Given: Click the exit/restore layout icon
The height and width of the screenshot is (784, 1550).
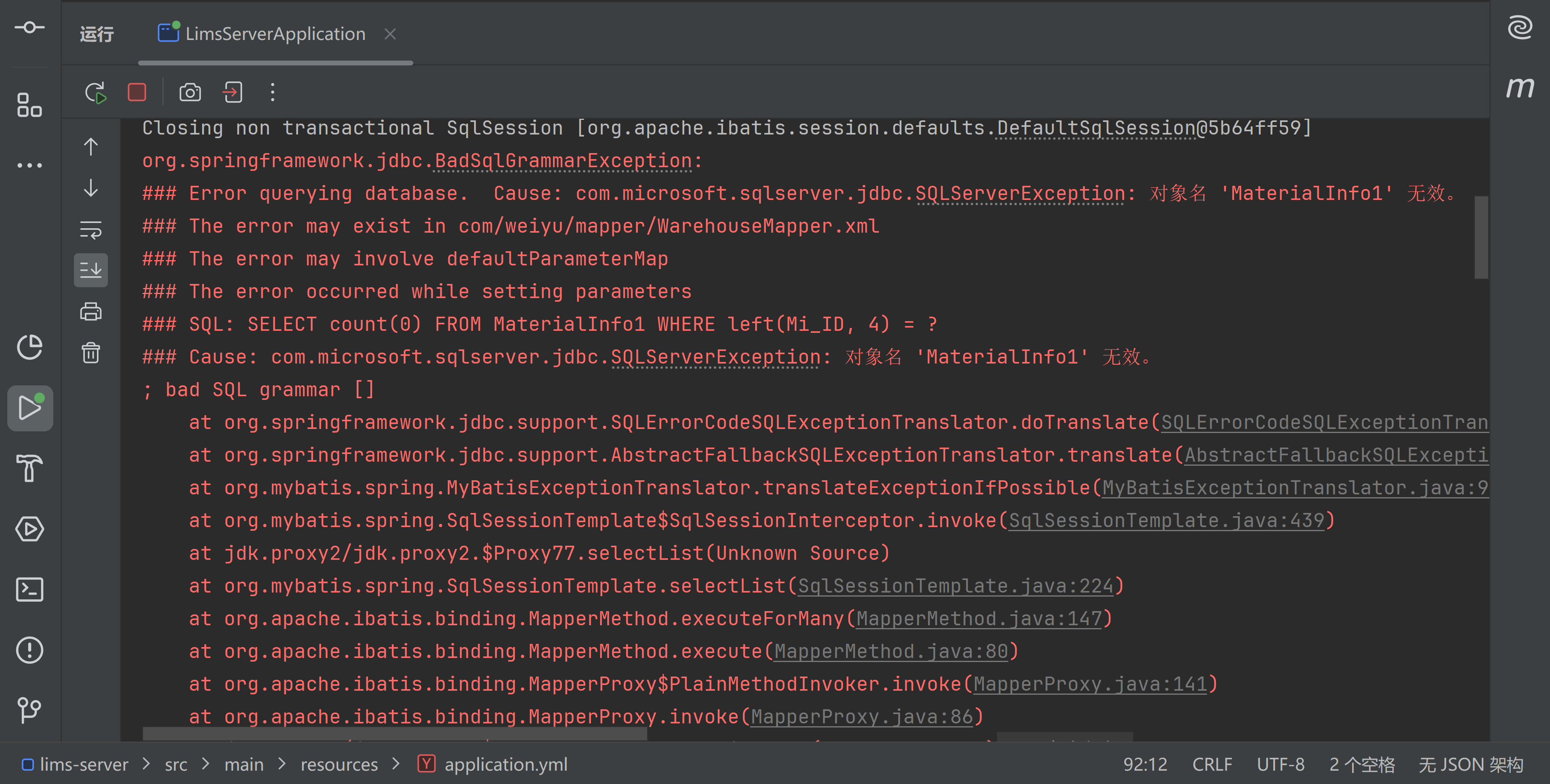Looking at the screenshot, I should coord(233,92).
